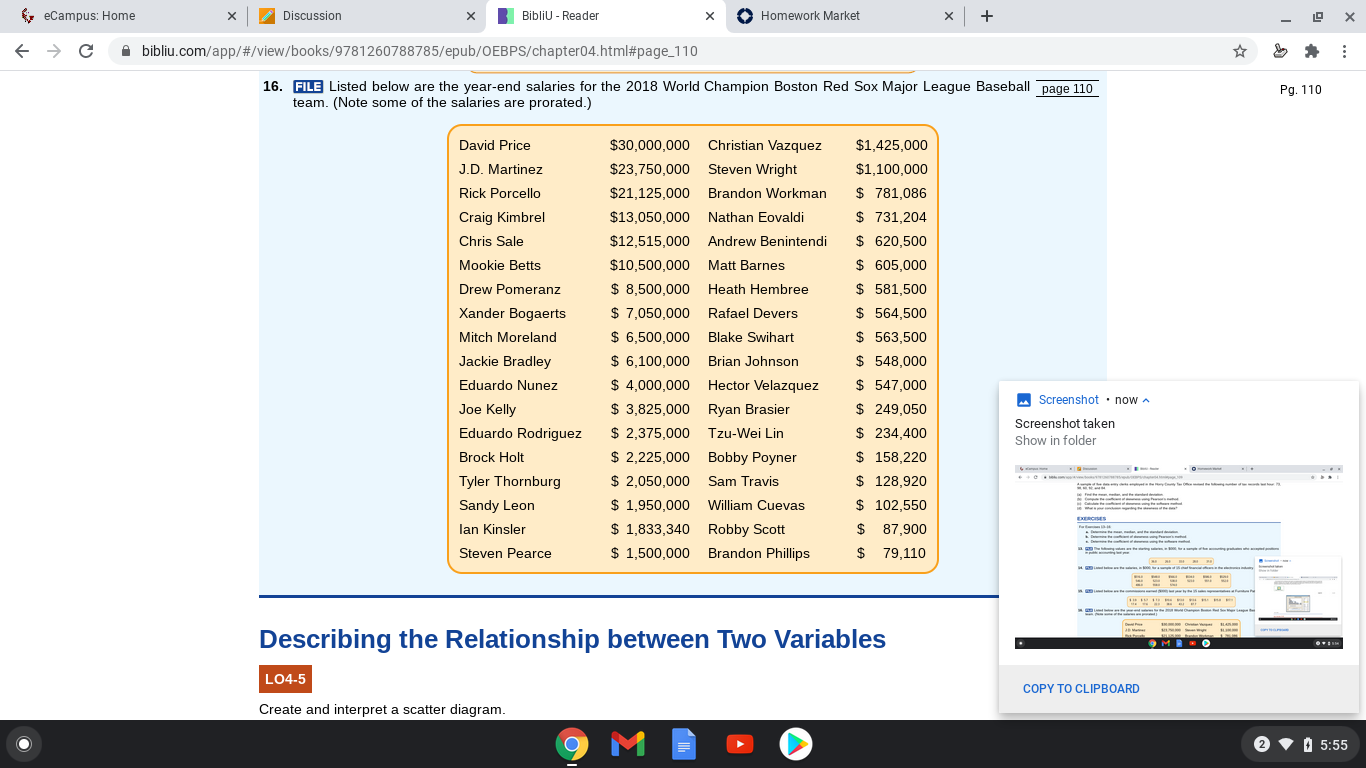Viewport: 1366px width, 768px height.
Task: Click Steven Pearce in the salary table
Action: coord(505,553)
